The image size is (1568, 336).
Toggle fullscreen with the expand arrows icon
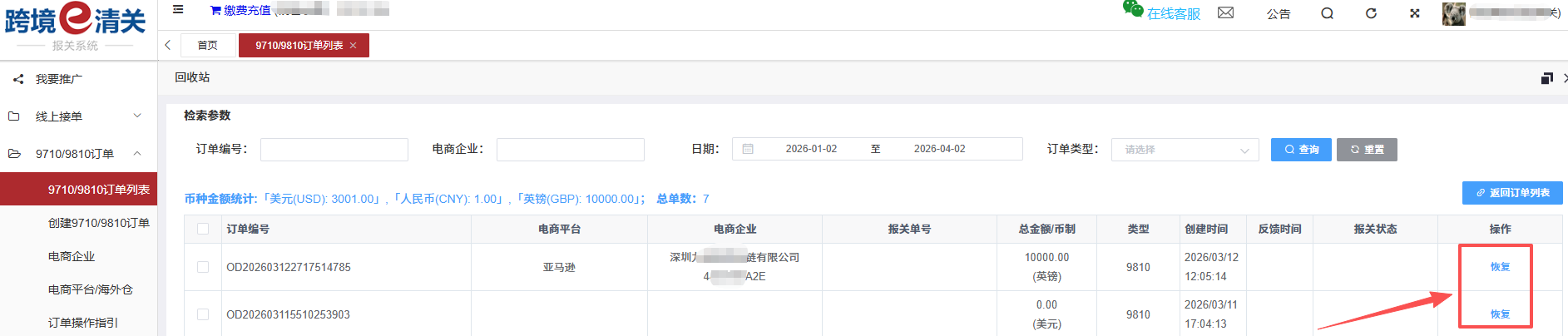click(x=1414, y=13)
